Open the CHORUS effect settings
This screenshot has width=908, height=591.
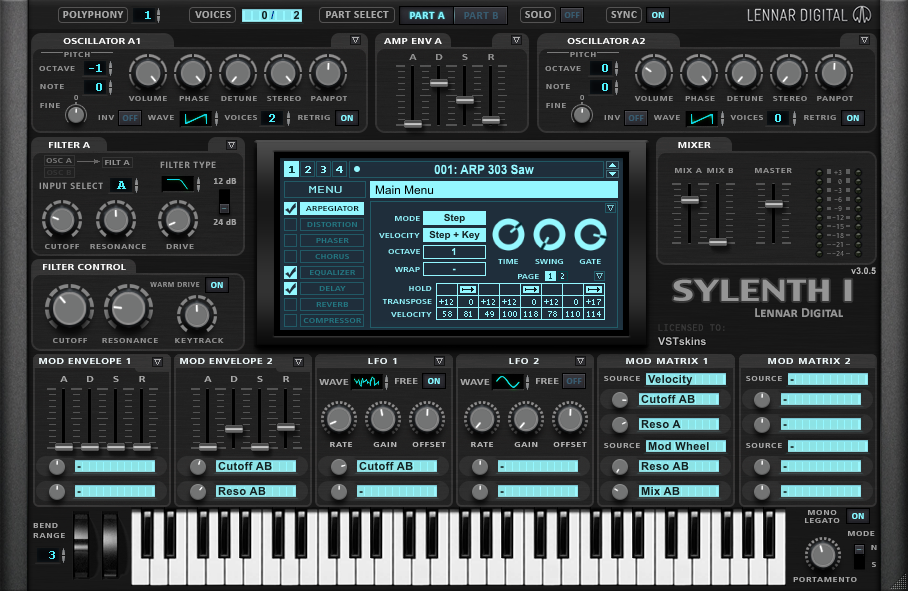[x=332, y=256]
